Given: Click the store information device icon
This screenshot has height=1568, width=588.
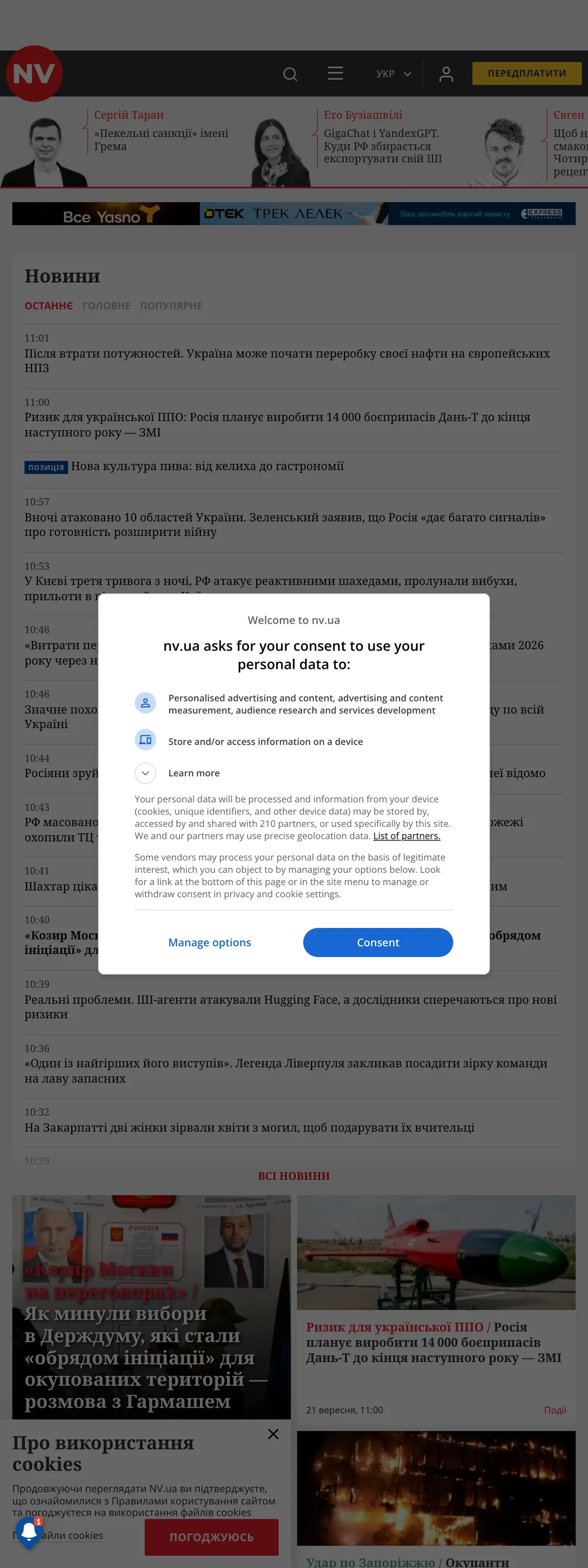Looking at the screenshot, I should 146,740.
